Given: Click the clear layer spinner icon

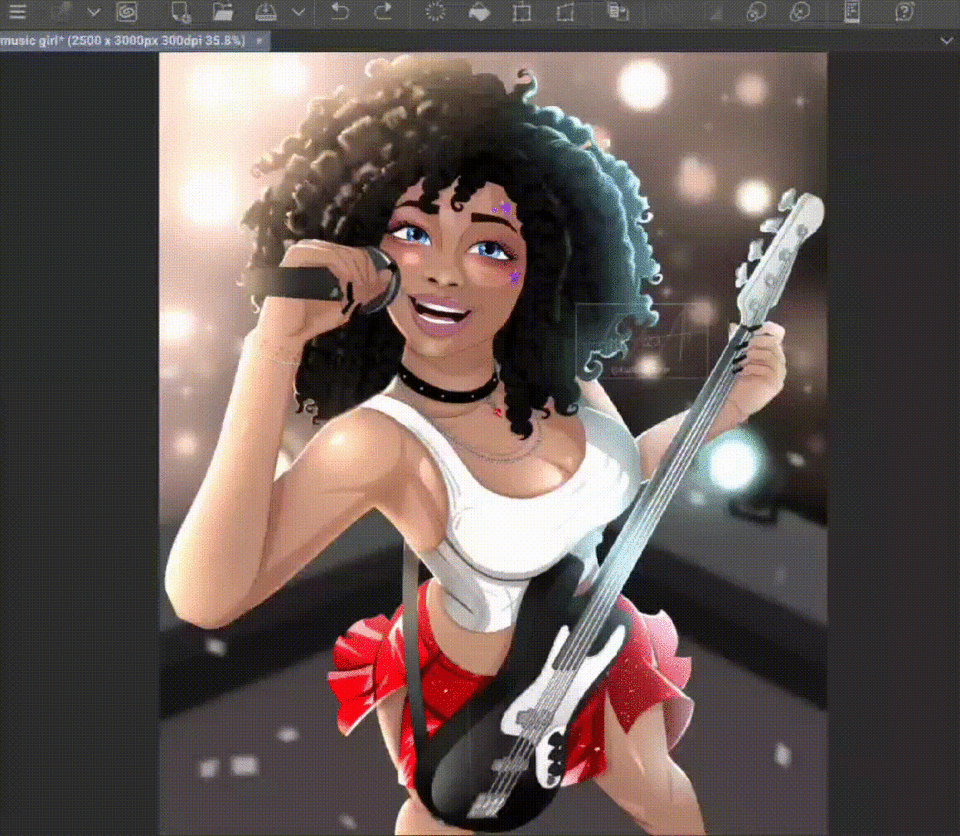Looking at the screenshot, I should [435, 12].
